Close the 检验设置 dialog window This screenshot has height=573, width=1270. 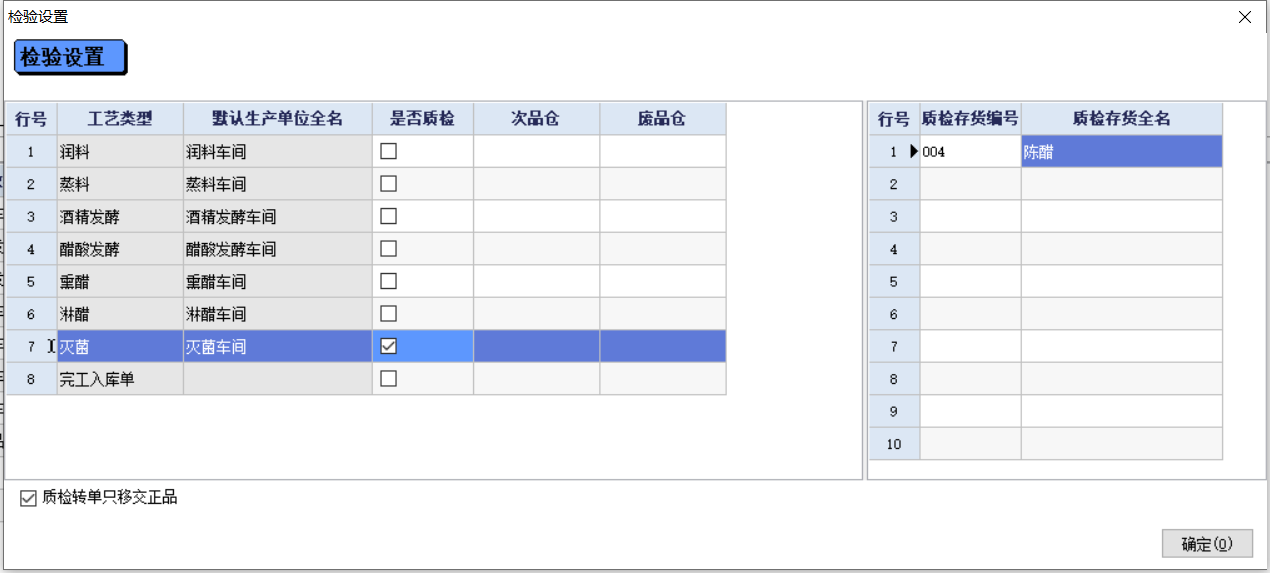click(1245, 17)
